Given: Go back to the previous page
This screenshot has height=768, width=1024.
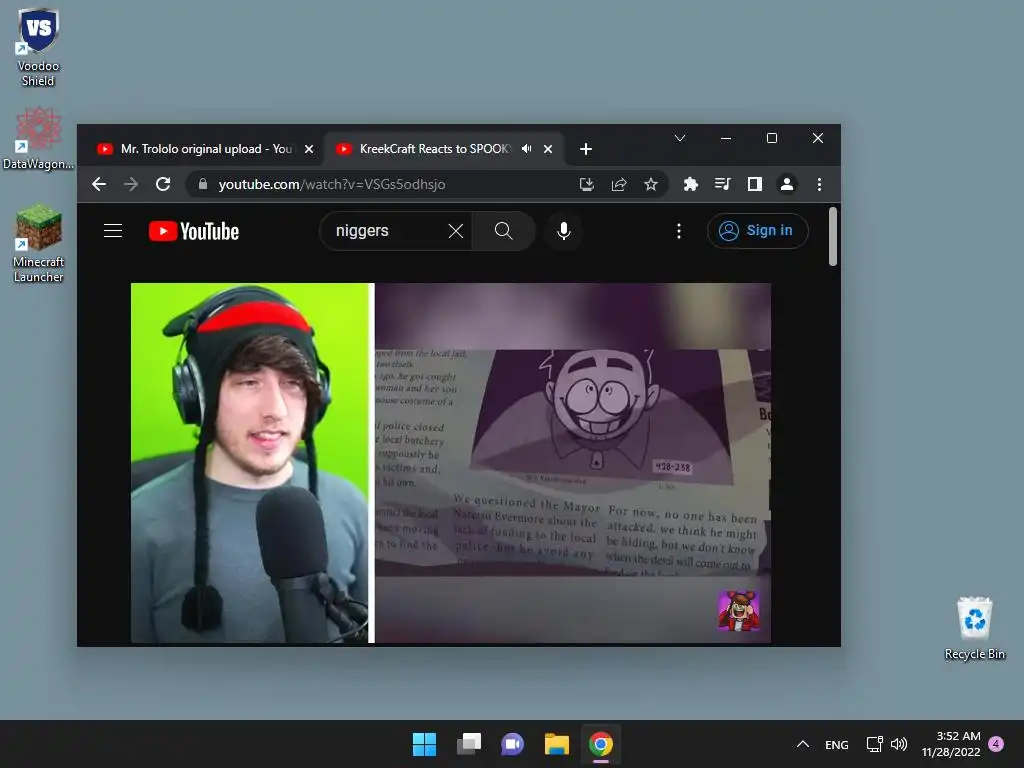Looking at the screenshot, I should pyautogui.click(x=99, y=184).
